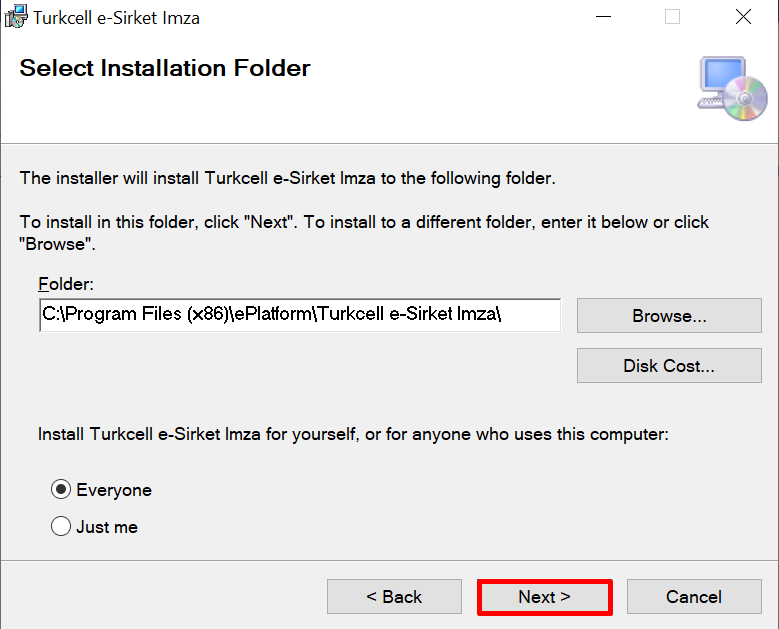Go back with the < Back button
This screenshot has height=629, width=779.
point(394,596)
